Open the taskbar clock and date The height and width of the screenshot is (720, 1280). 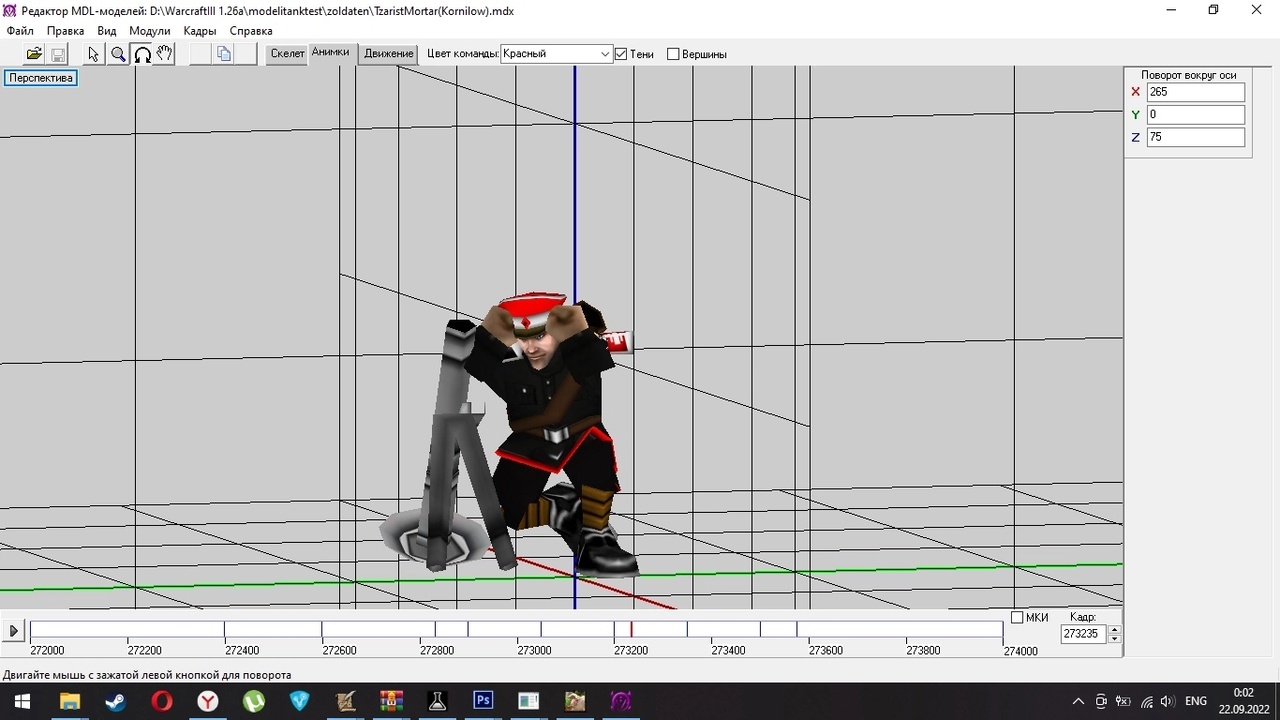tap(1243, 701)
